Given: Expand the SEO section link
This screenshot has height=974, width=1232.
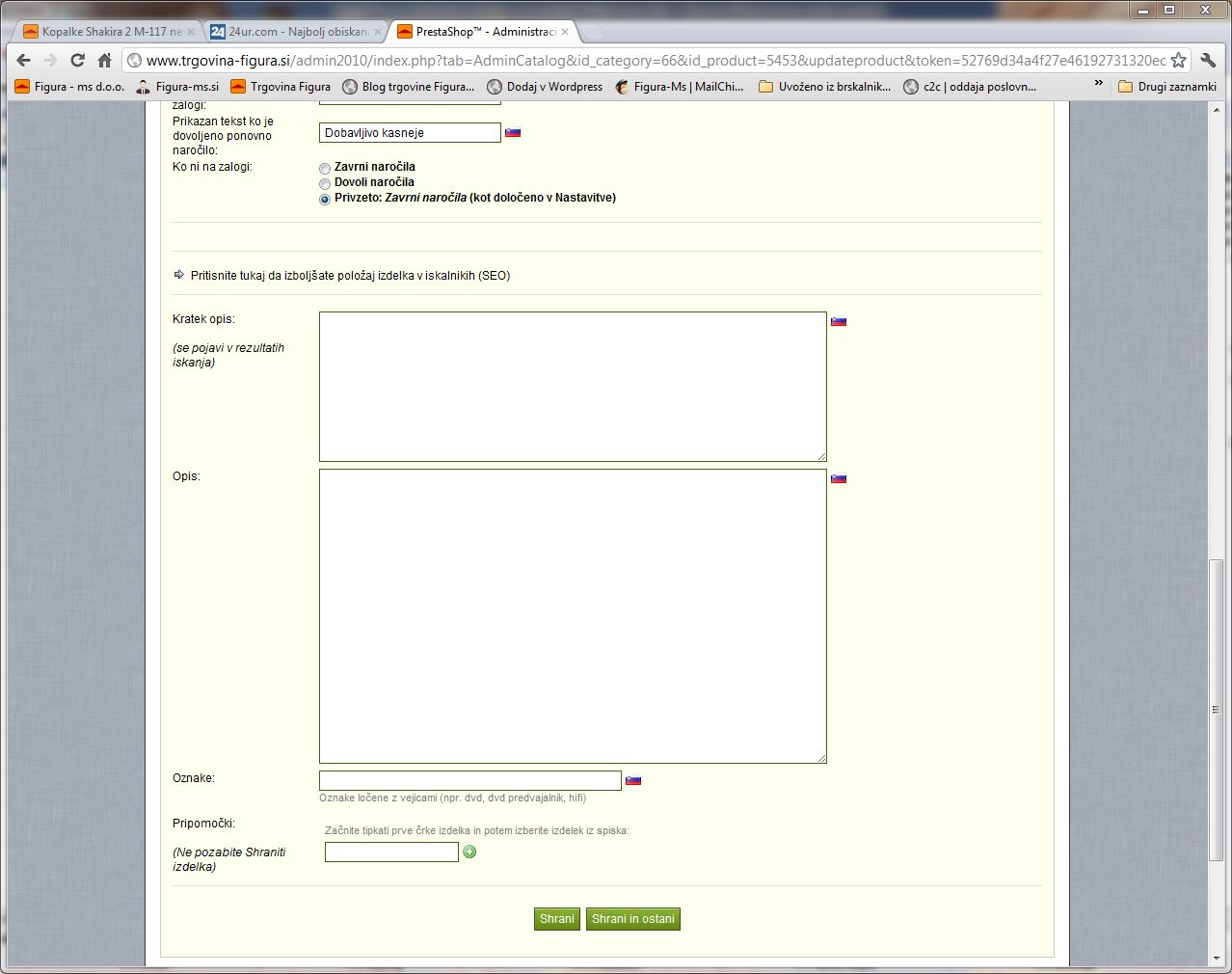Looking at the screenshot, I should pyautogui.click(x=350, y=276).
